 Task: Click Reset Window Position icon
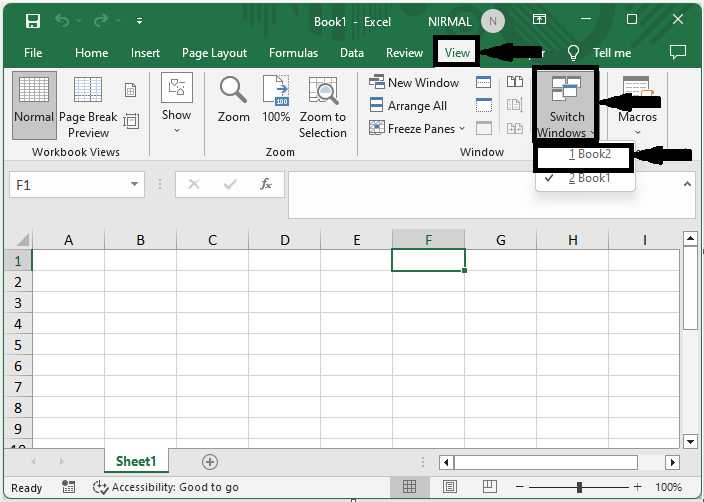(x=515, y=128)
